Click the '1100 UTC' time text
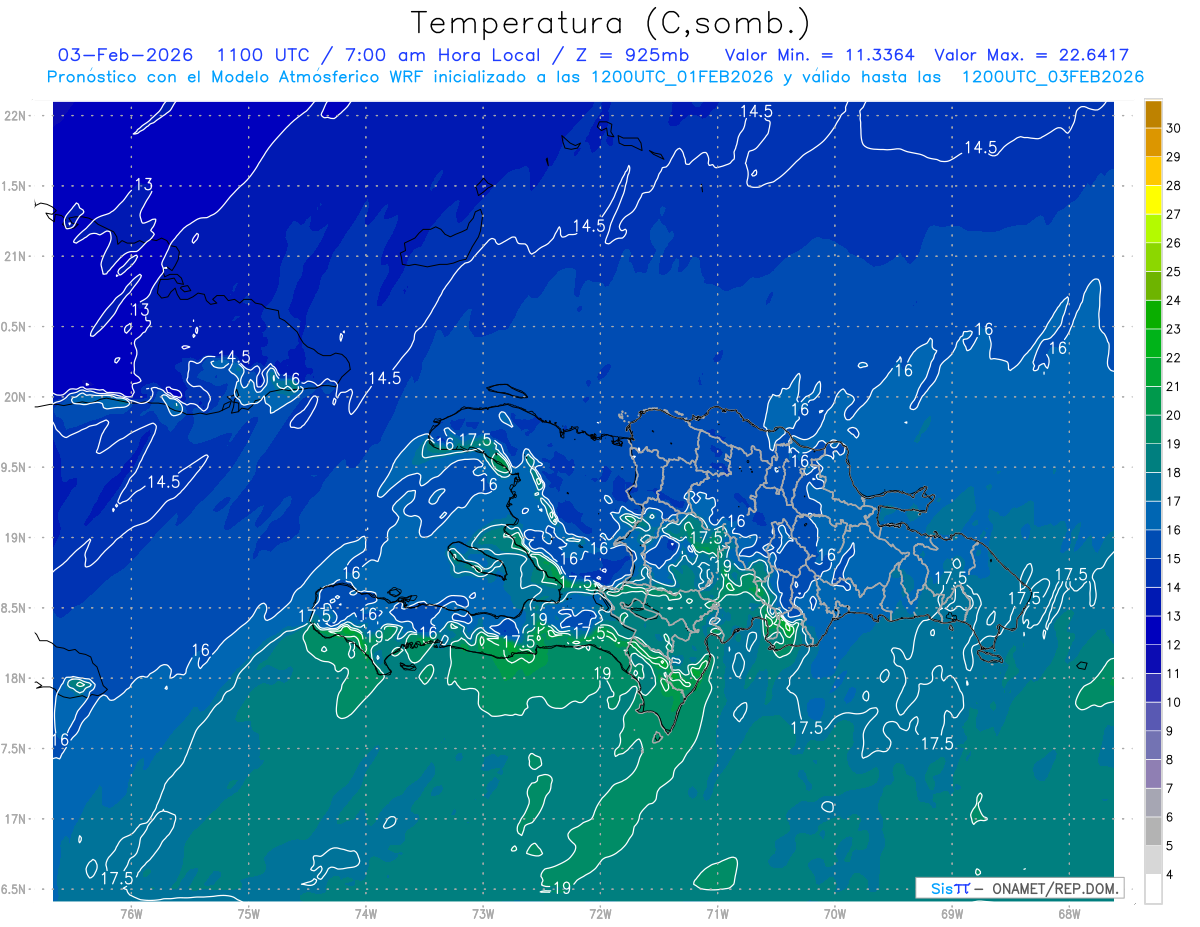Viewport: 1200px width, 927px height. click(x=263, y=55)
